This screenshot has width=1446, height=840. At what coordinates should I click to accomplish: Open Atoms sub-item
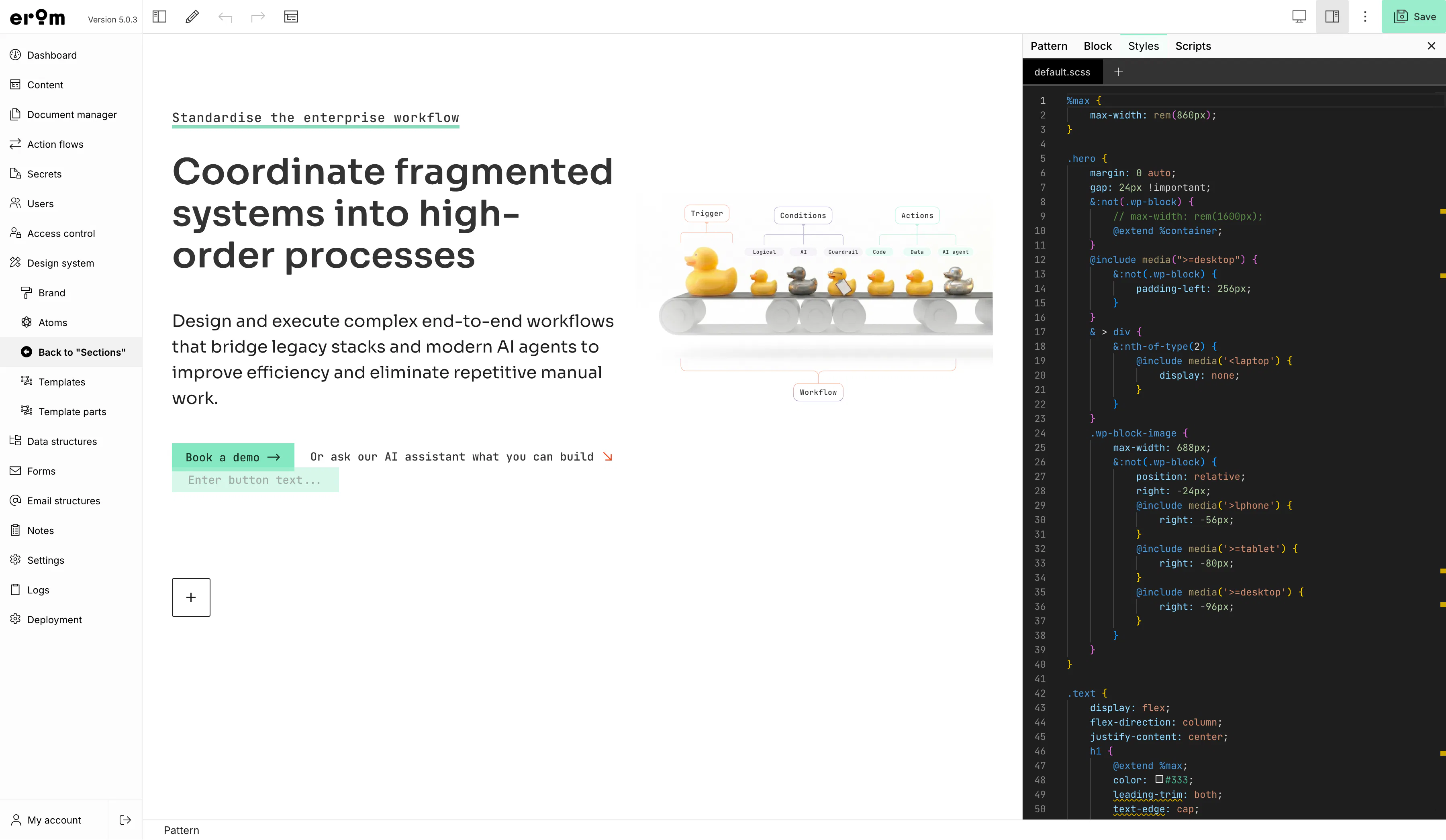(71, 322)
